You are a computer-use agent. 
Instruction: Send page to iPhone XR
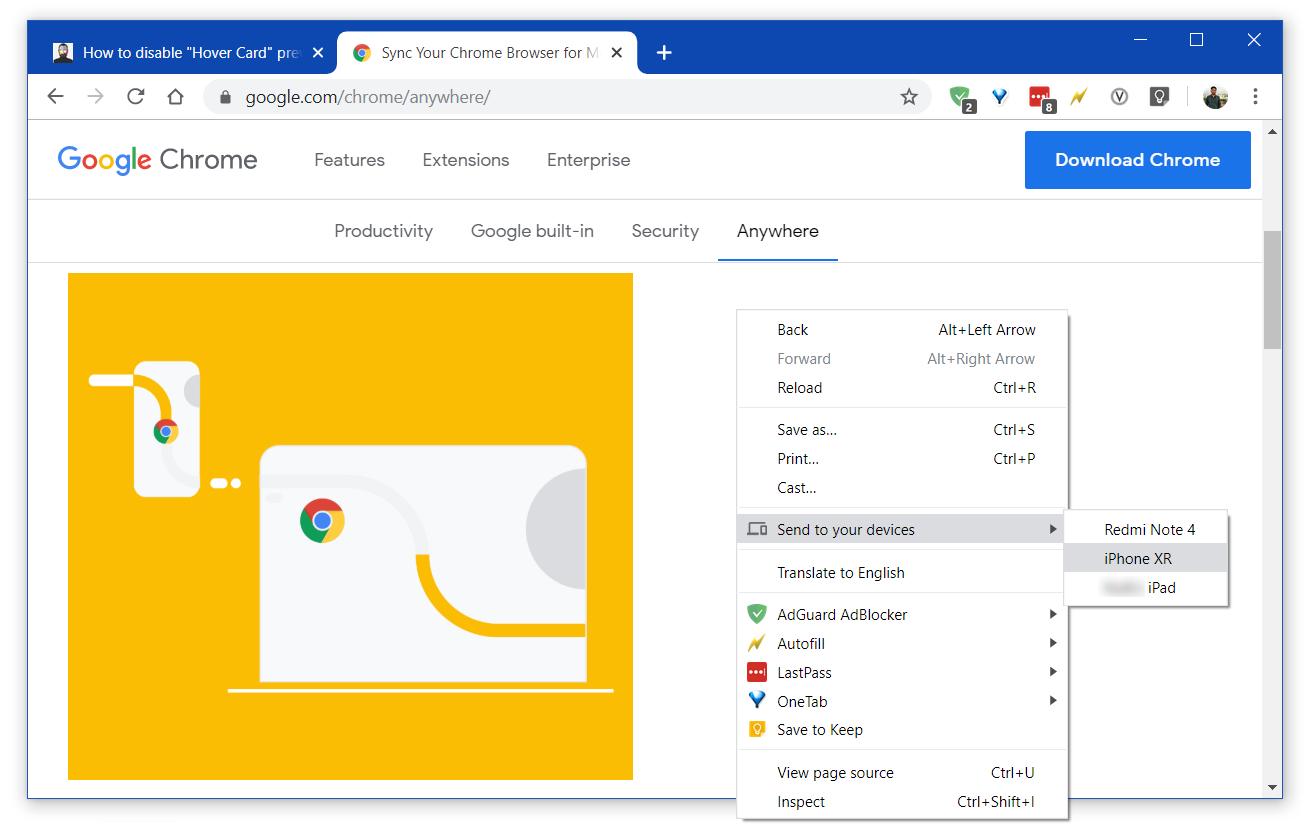(1146, 559)
